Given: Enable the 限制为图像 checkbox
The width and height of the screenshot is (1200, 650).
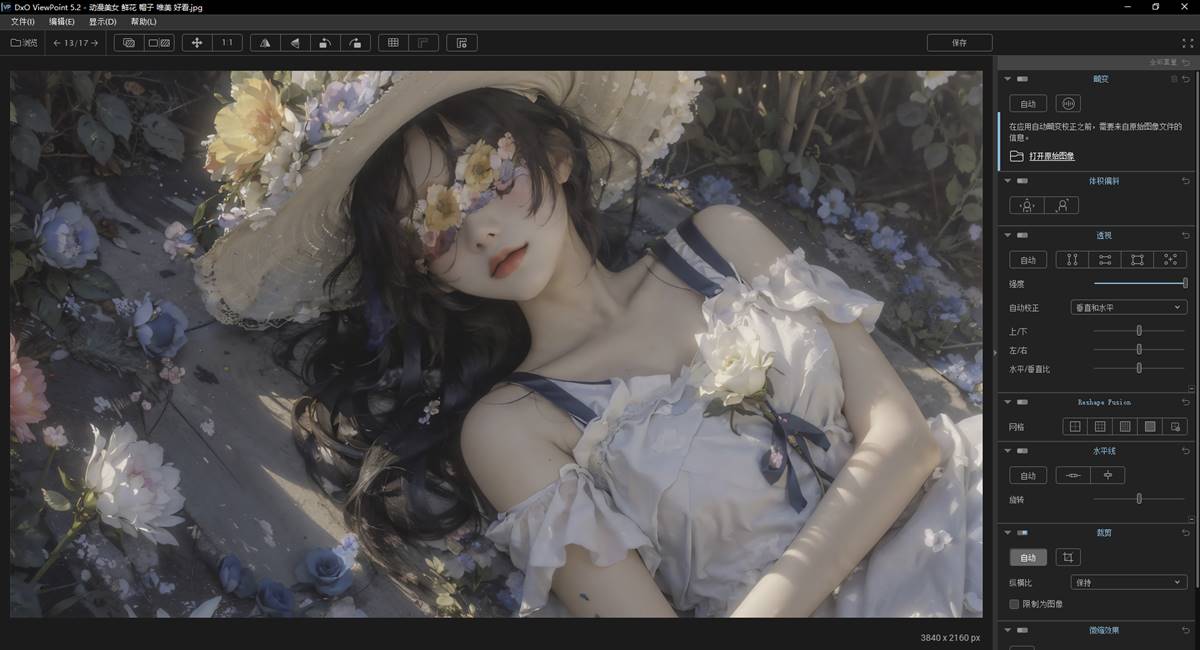Looking at the screenshot, I should pyautogui.click(x=1014, y=604).
